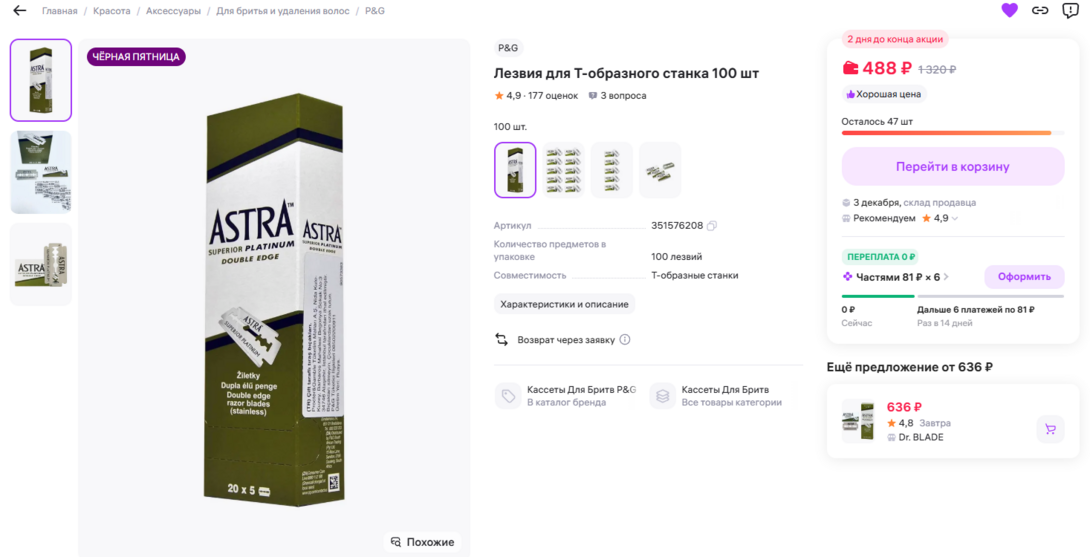This screenshot has width=1090, height=557.
Task: Go to Красота breadcrumb category
Action: coord(112,11)
